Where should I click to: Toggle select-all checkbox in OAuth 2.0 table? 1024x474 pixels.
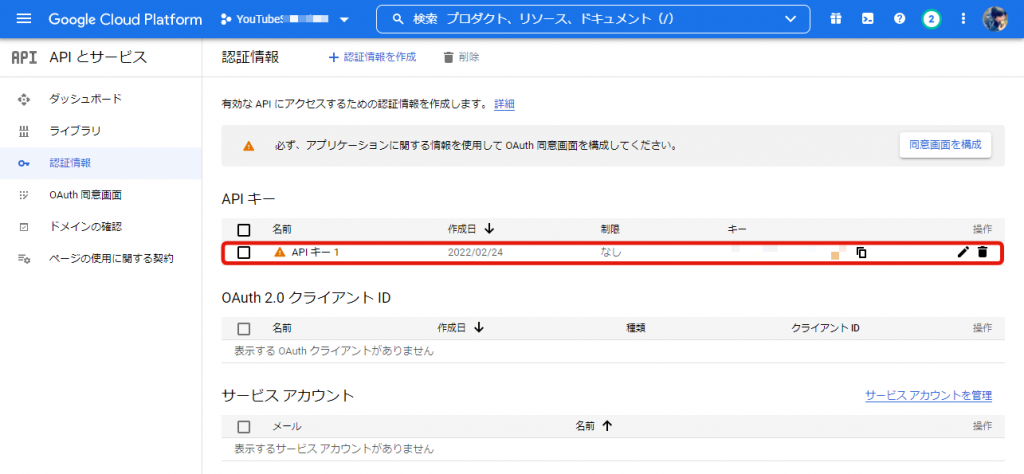(244, 328)
